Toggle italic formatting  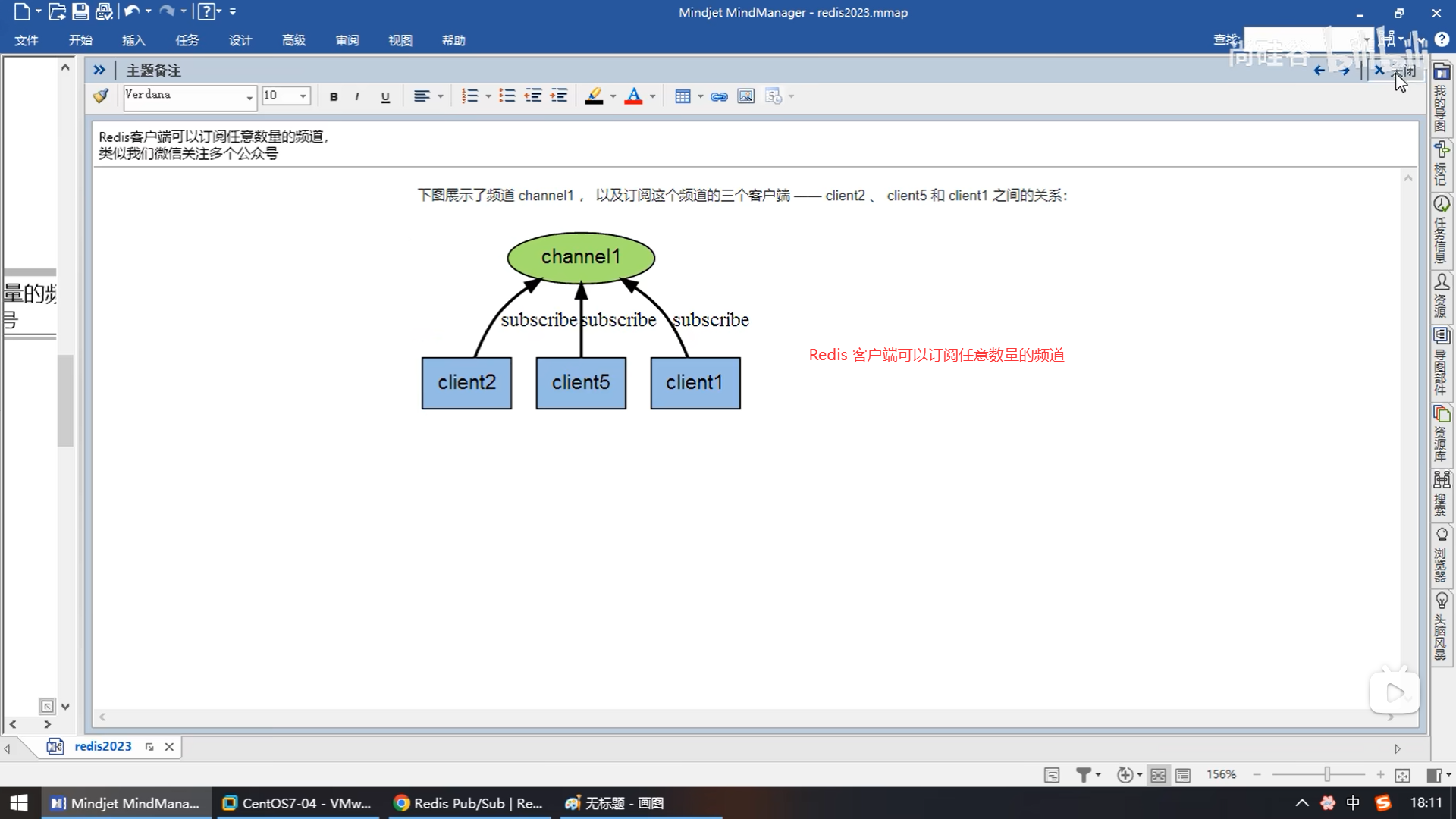[357, 96]
